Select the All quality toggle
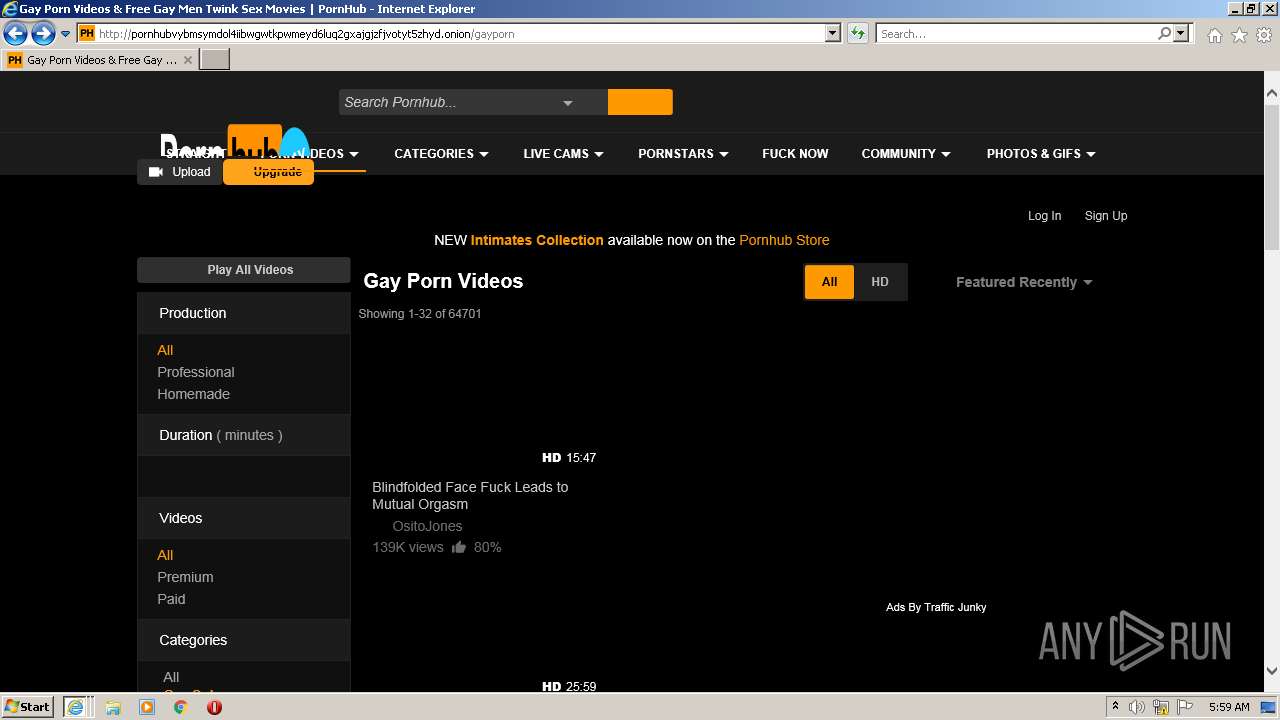 (829, 282)
